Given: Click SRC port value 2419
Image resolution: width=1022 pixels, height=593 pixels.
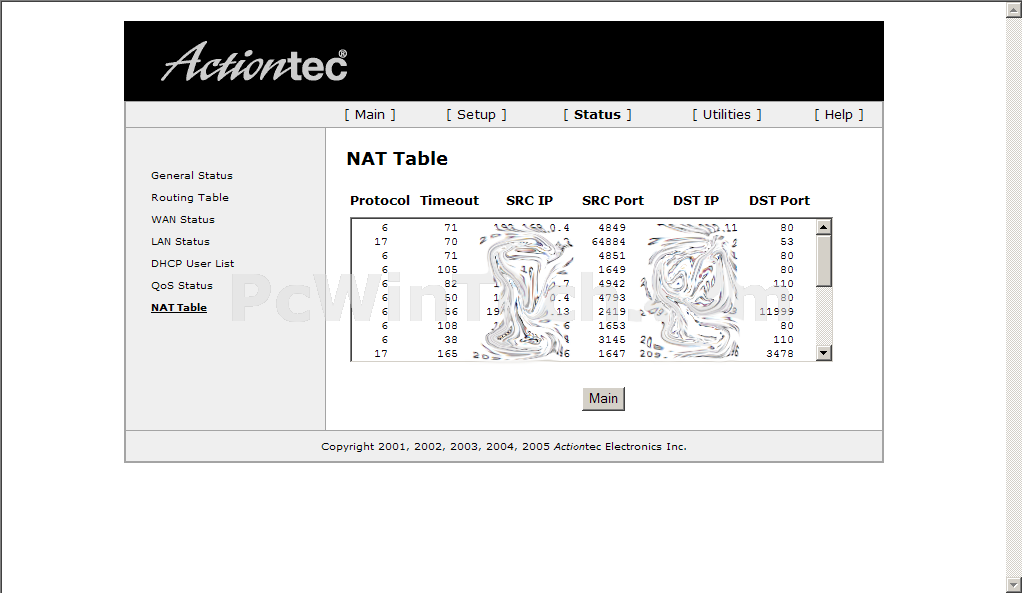Looking at the screenshot, I should click(612, 311).
